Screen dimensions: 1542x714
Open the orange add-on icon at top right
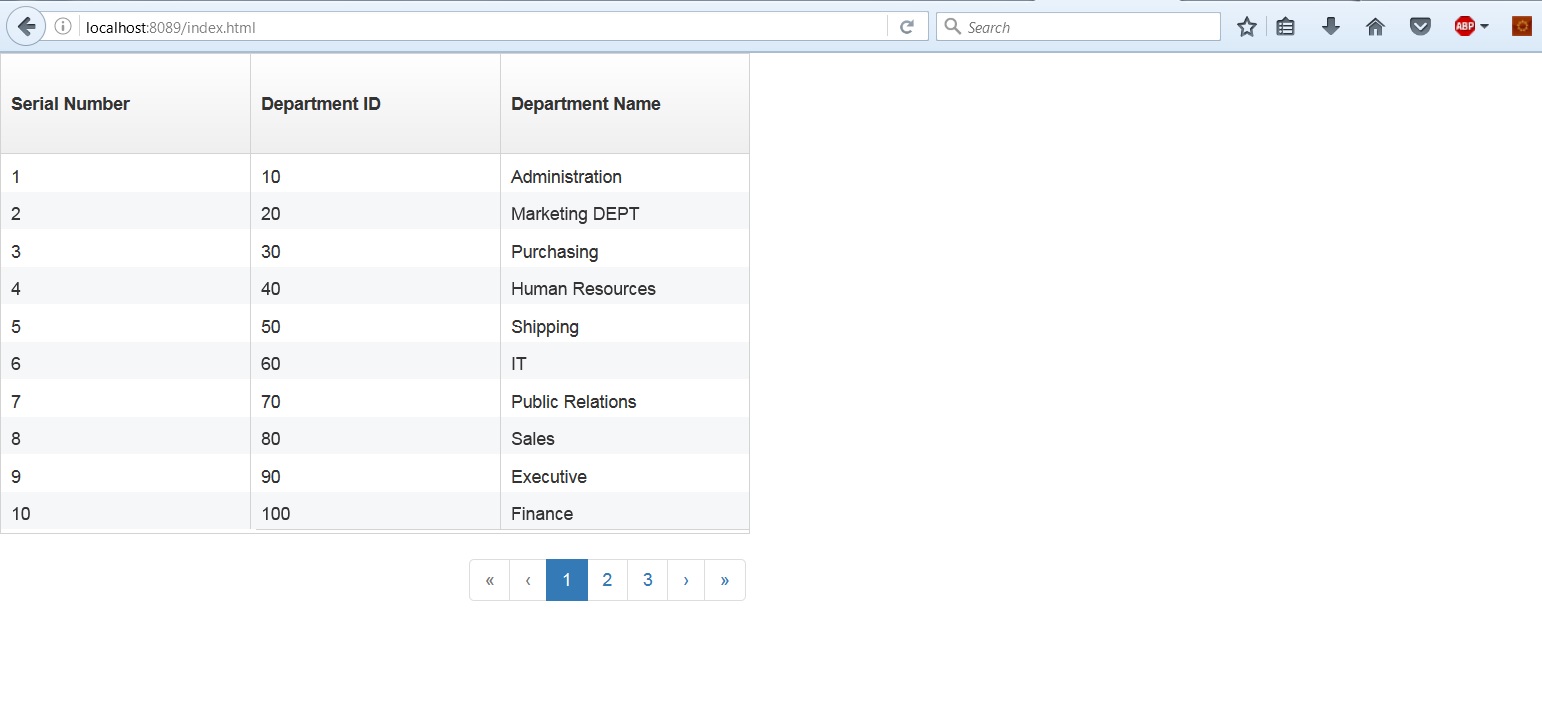(1521, 26)
